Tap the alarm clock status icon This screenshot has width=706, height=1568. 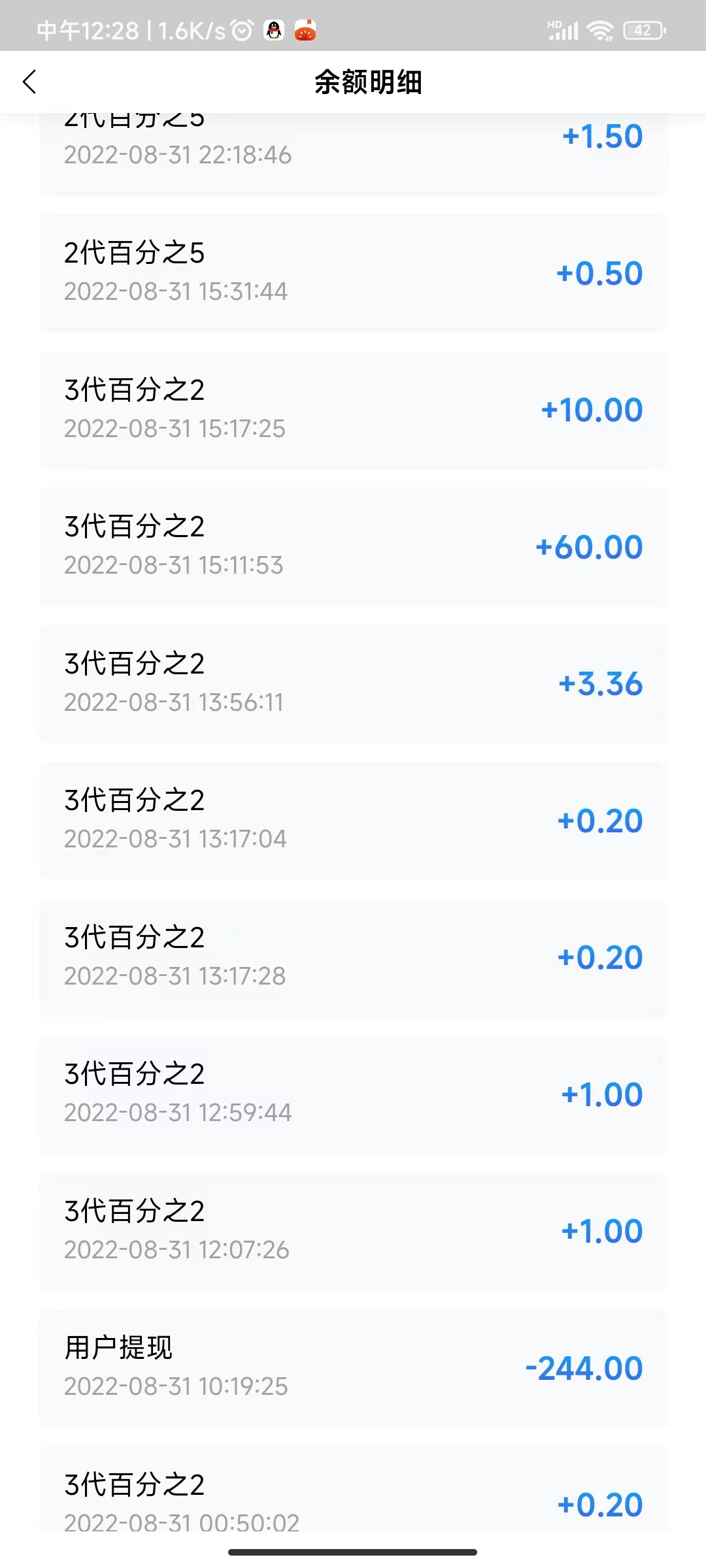242,30
